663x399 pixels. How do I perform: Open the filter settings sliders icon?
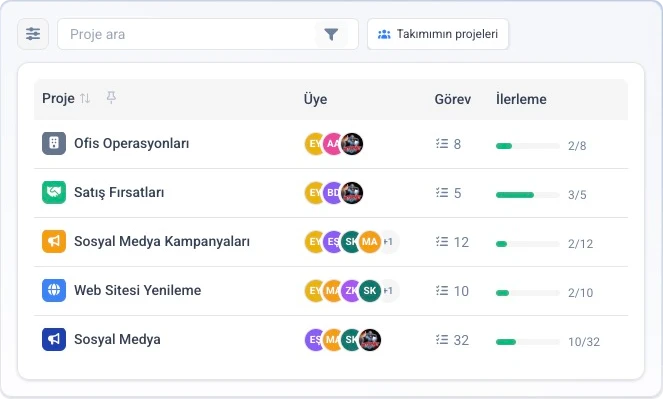33,34
